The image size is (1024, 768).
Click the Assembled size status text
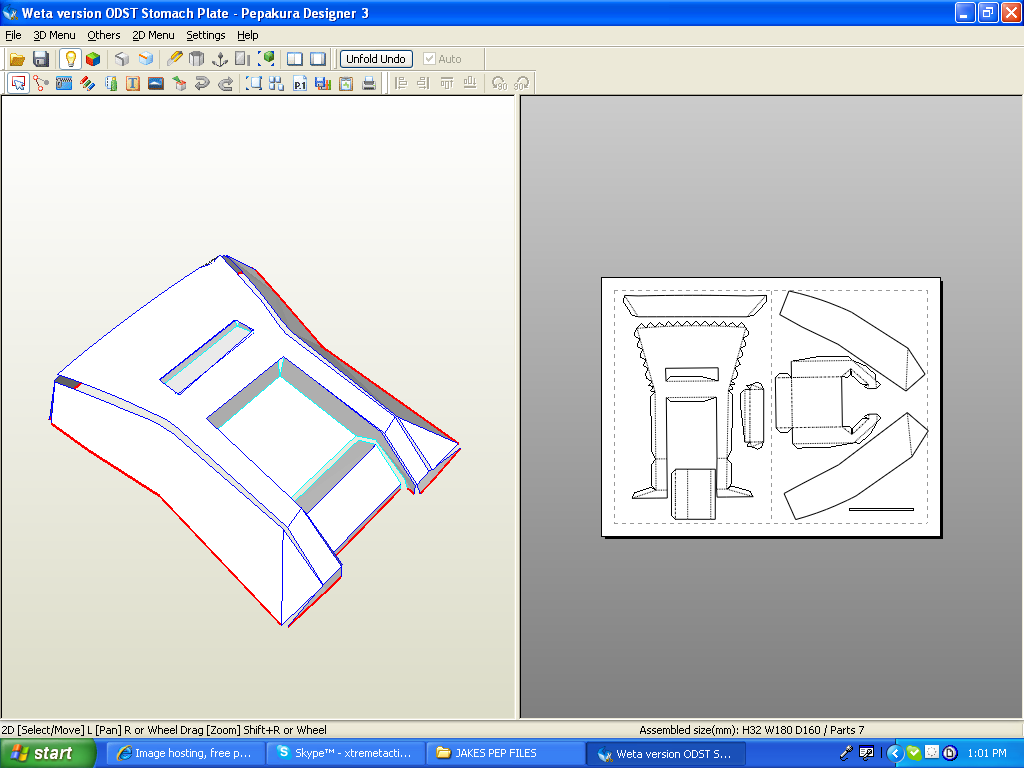tap(751, 730)
